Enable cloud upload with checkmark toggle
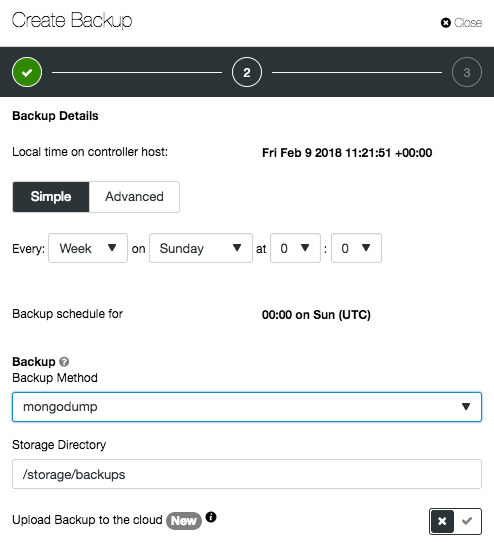This screenshot has width=494, height=548. pyautogui.click(x=467, y=521)
